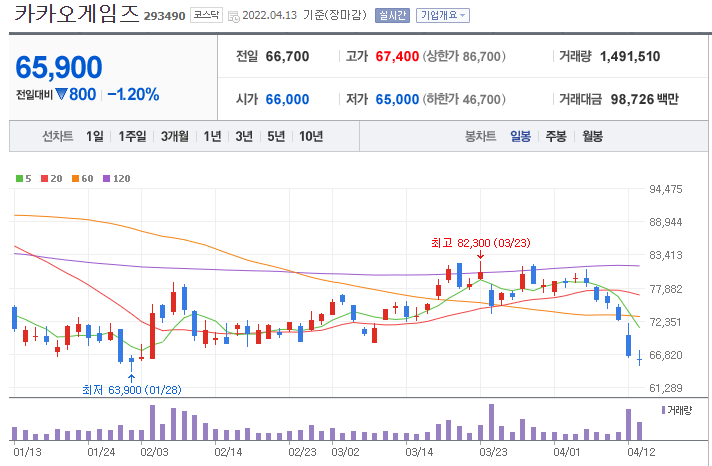Select the 3개월 line chart tab
Screen dimensions: 712x466
(x=175, y=136)
